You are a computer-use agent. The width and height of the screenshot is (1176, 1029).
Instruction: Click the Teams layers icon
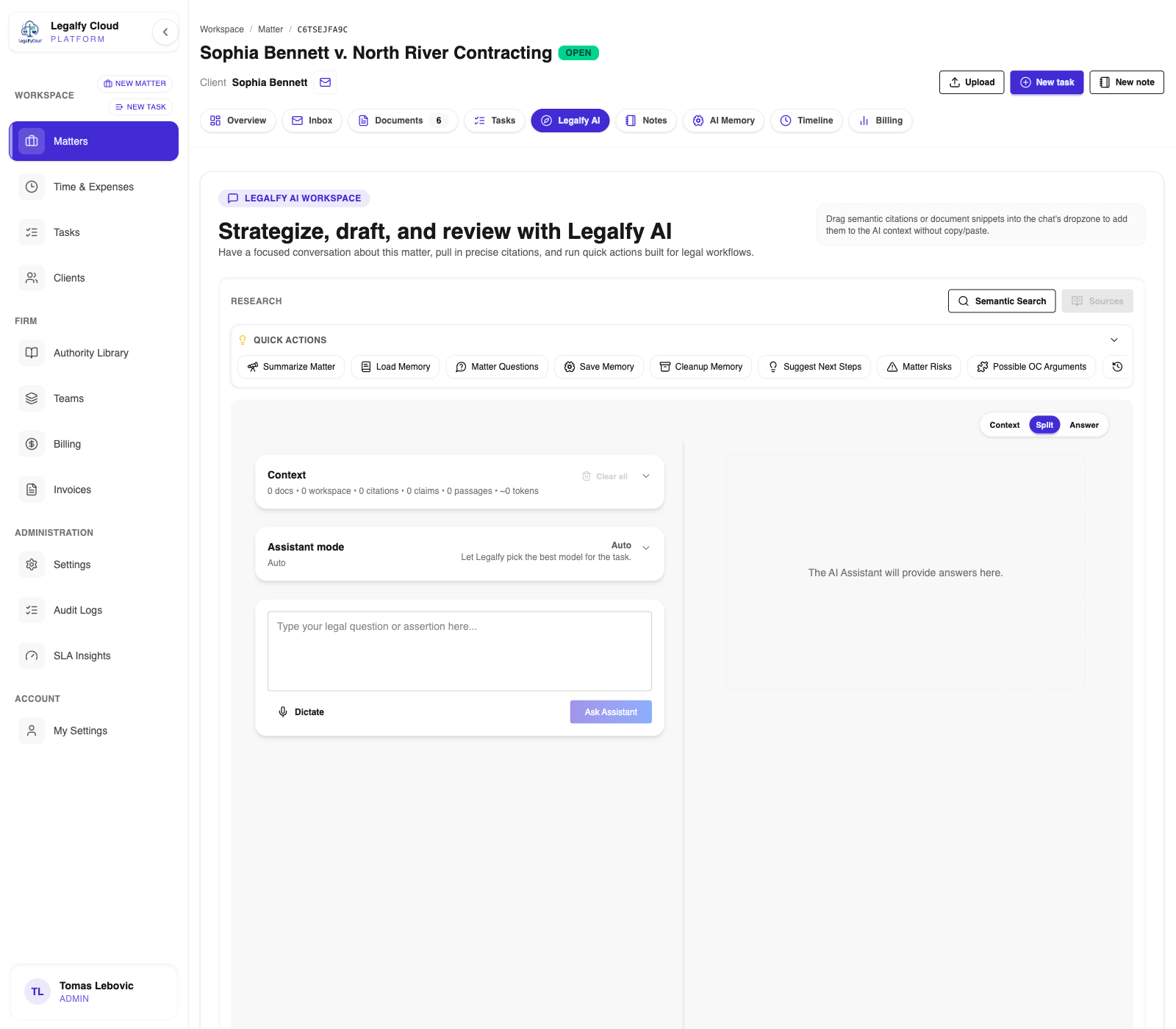click(x=32, y=398)
